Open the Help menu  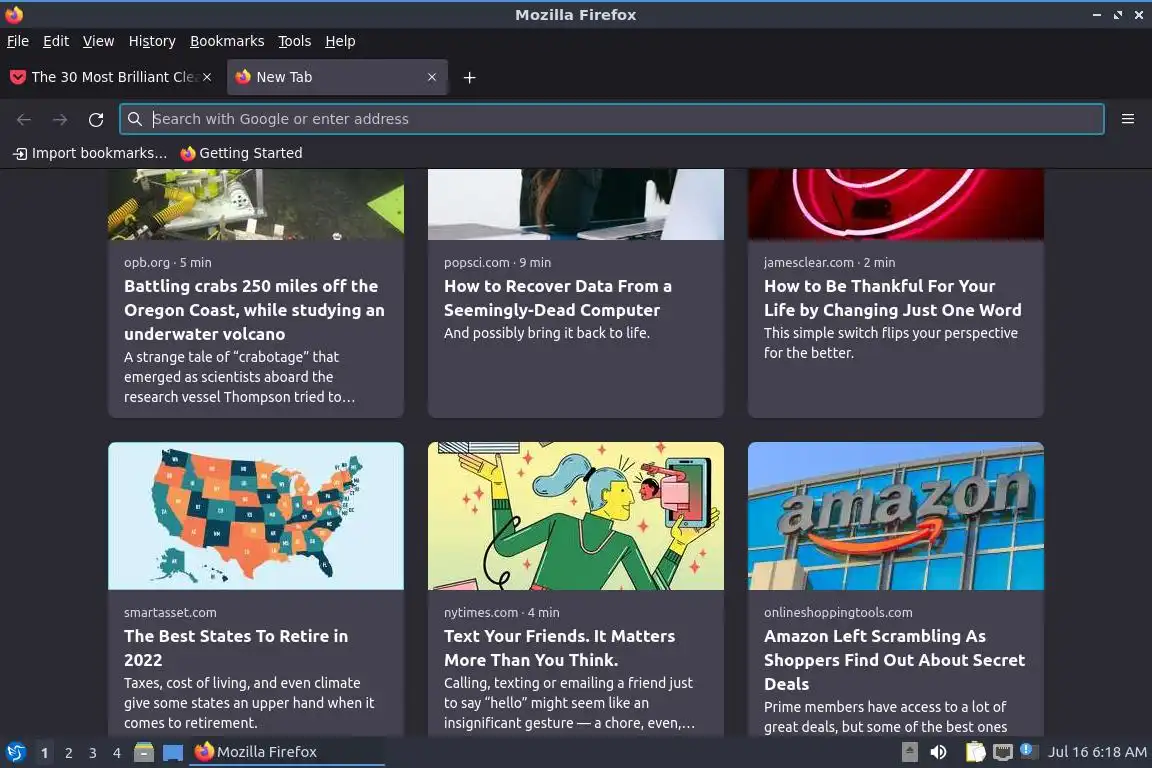pos(340,41)
